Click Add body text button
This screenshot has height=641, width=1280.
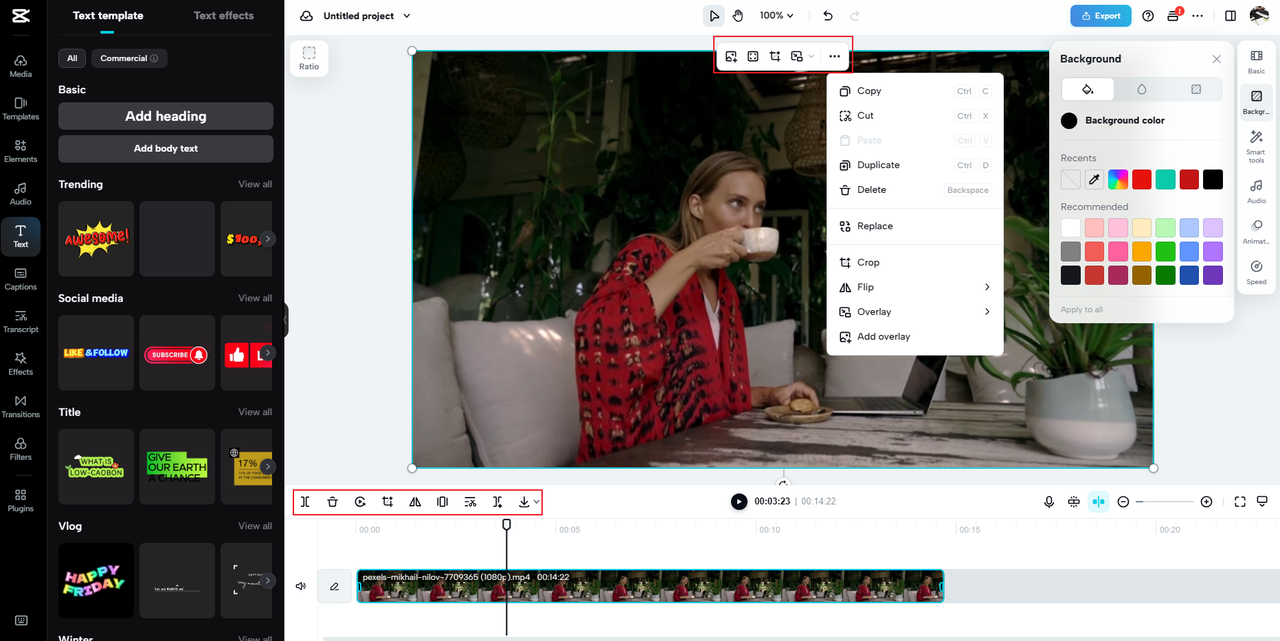(166, 149)
